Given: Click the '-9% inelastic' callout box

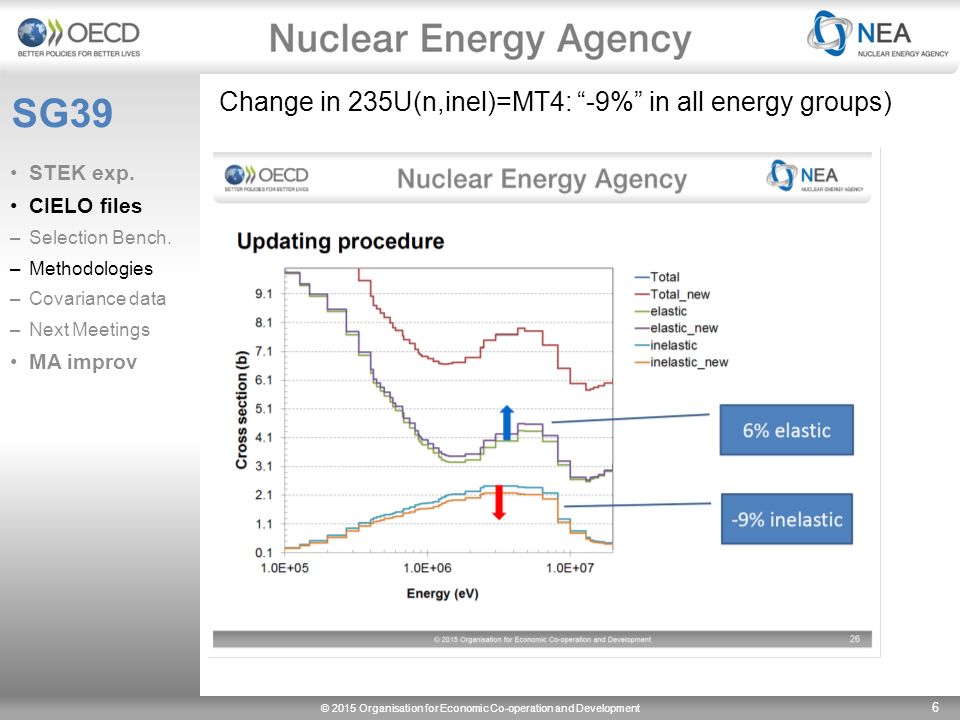Looking at the screenshot, I should coord(787,519).
